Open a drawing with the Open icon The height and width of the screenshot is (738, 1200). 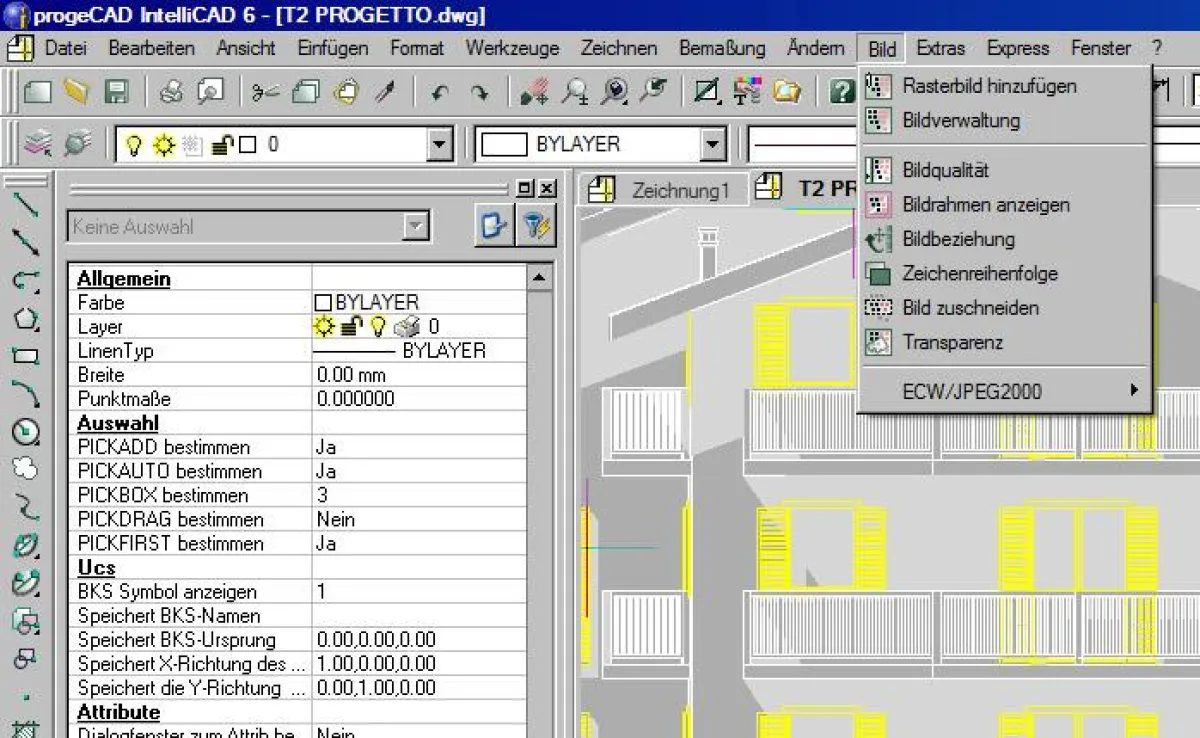coord(75,91)
